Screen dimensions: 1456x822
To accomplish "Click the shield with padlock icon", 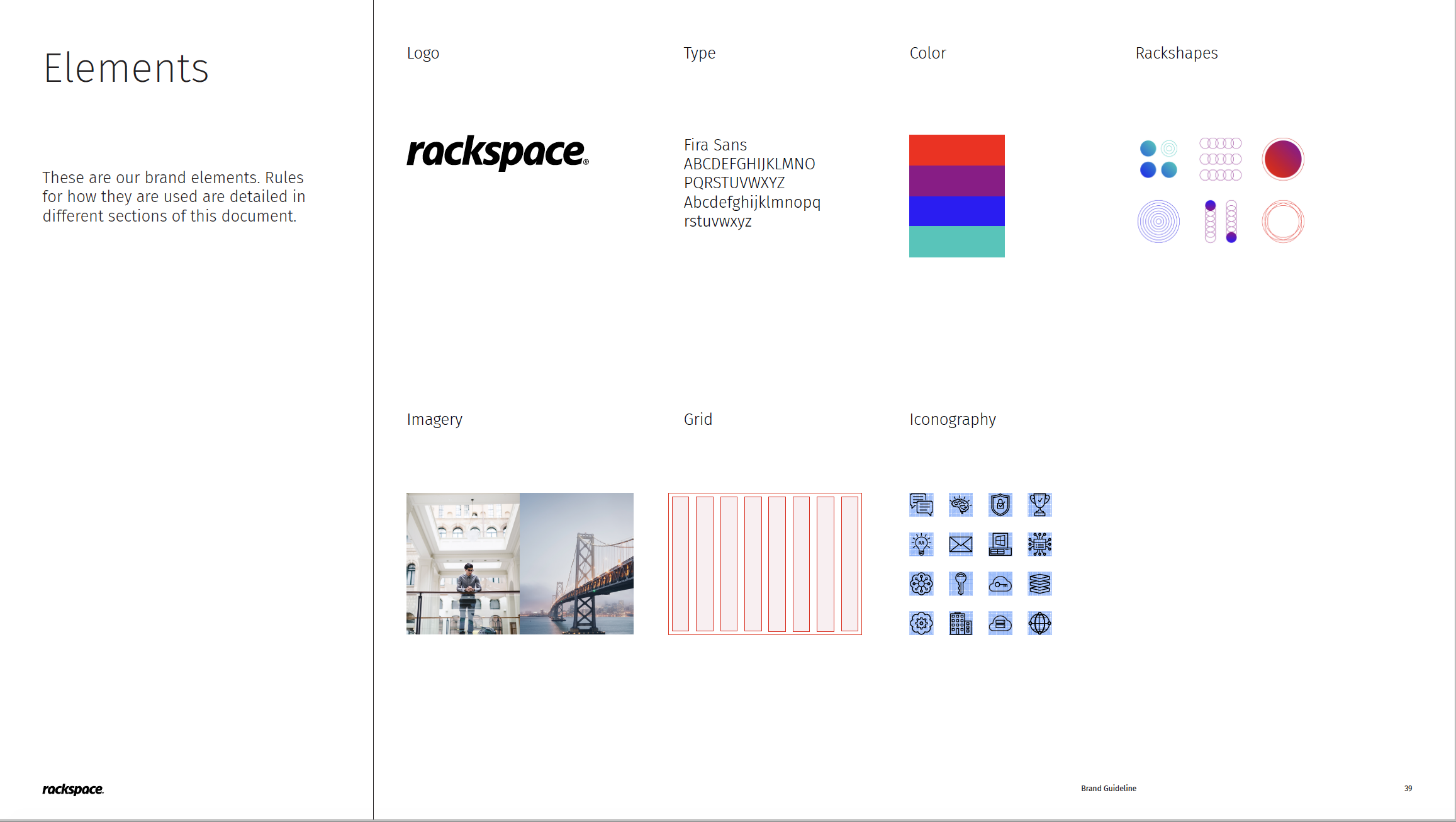I will pos(1000,505).
